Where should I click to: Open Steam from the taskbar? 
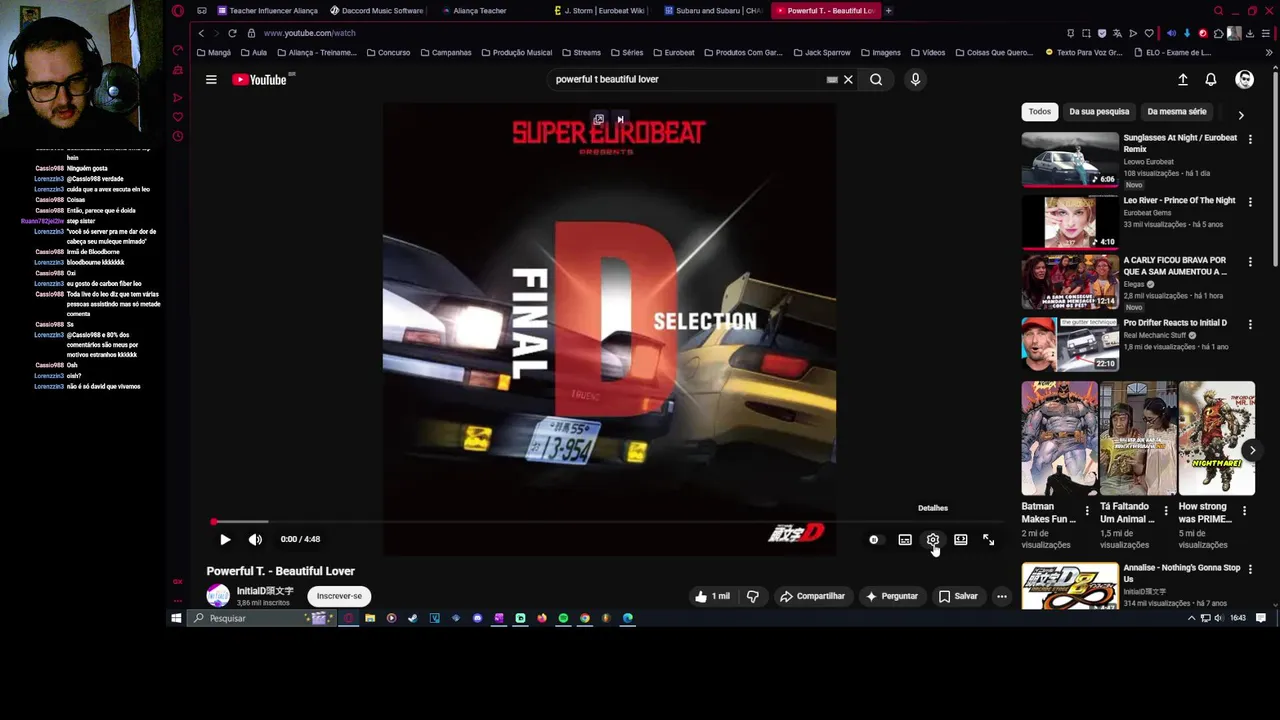tap(413, 618)
